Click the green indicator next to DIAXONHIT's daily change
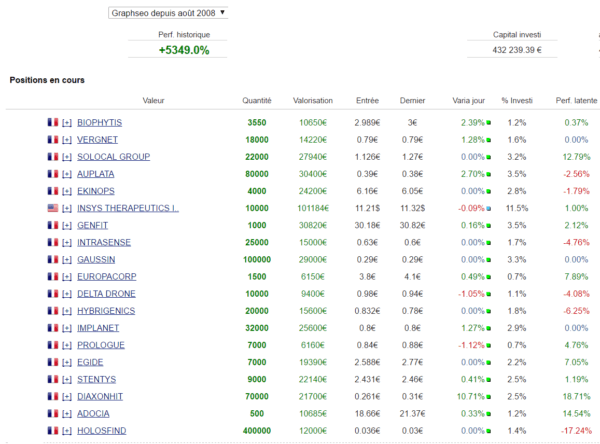The height and width of the screenshot is (444, 600). (x=489, y=397)
